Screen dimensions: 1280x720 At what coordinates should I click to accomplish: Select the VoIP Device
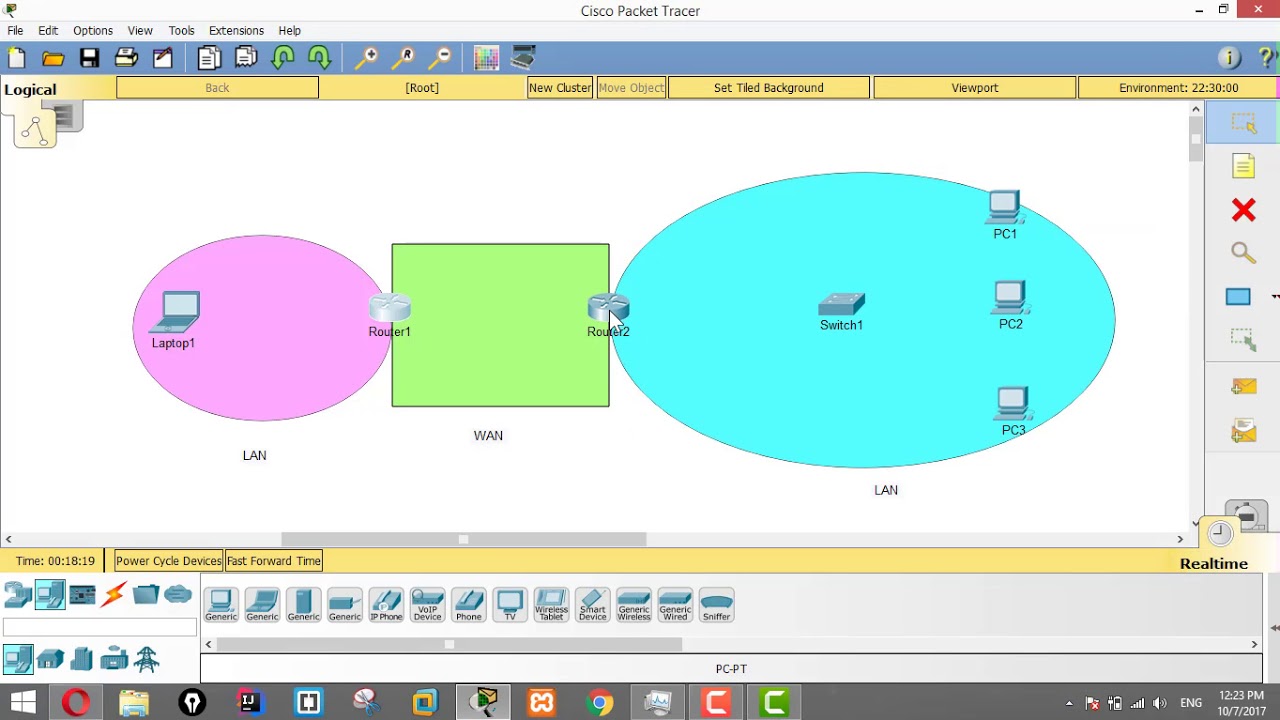[x=427, y=605]
